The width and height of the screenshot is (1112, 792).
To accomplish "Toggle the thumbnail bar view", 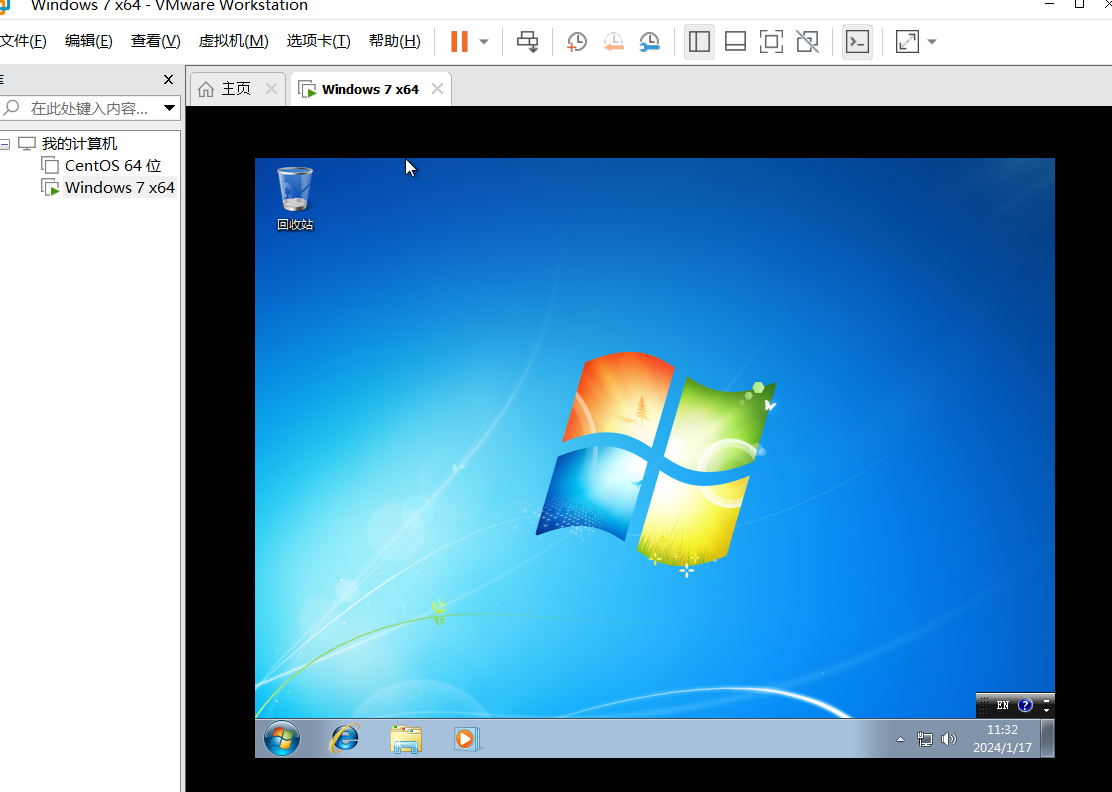I will click(x=735, y=42).
